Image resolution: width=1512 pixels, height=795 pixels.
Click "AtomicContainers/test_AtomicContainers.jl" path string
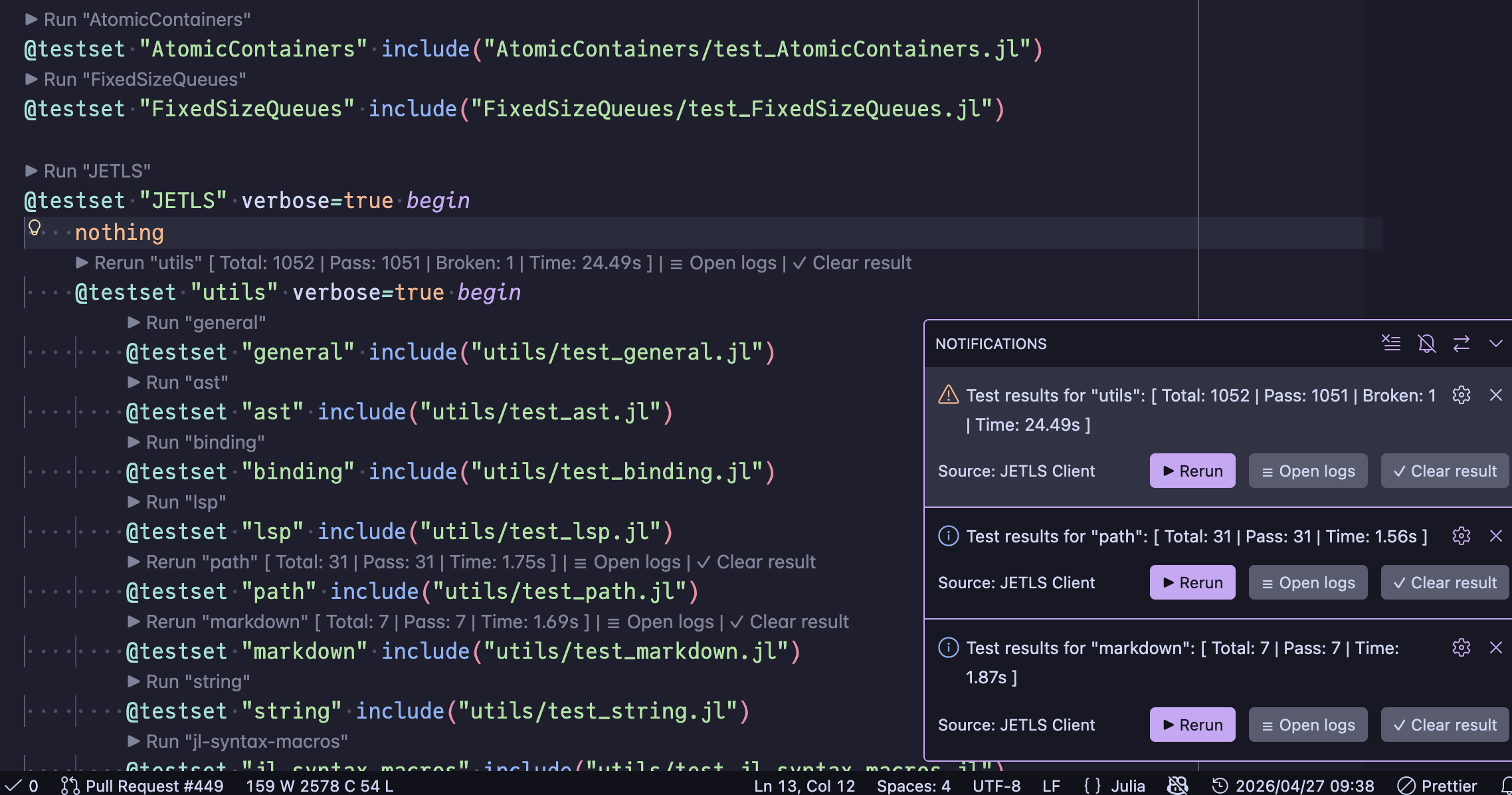[x=757, y=49]
